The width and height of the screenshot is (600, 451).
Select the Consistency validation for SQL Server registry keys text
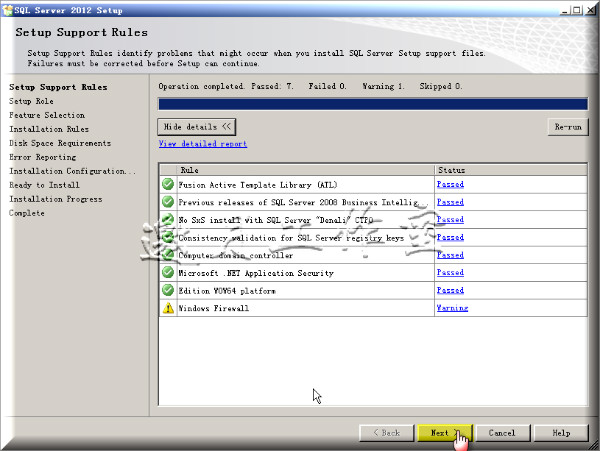click(291, 238)
